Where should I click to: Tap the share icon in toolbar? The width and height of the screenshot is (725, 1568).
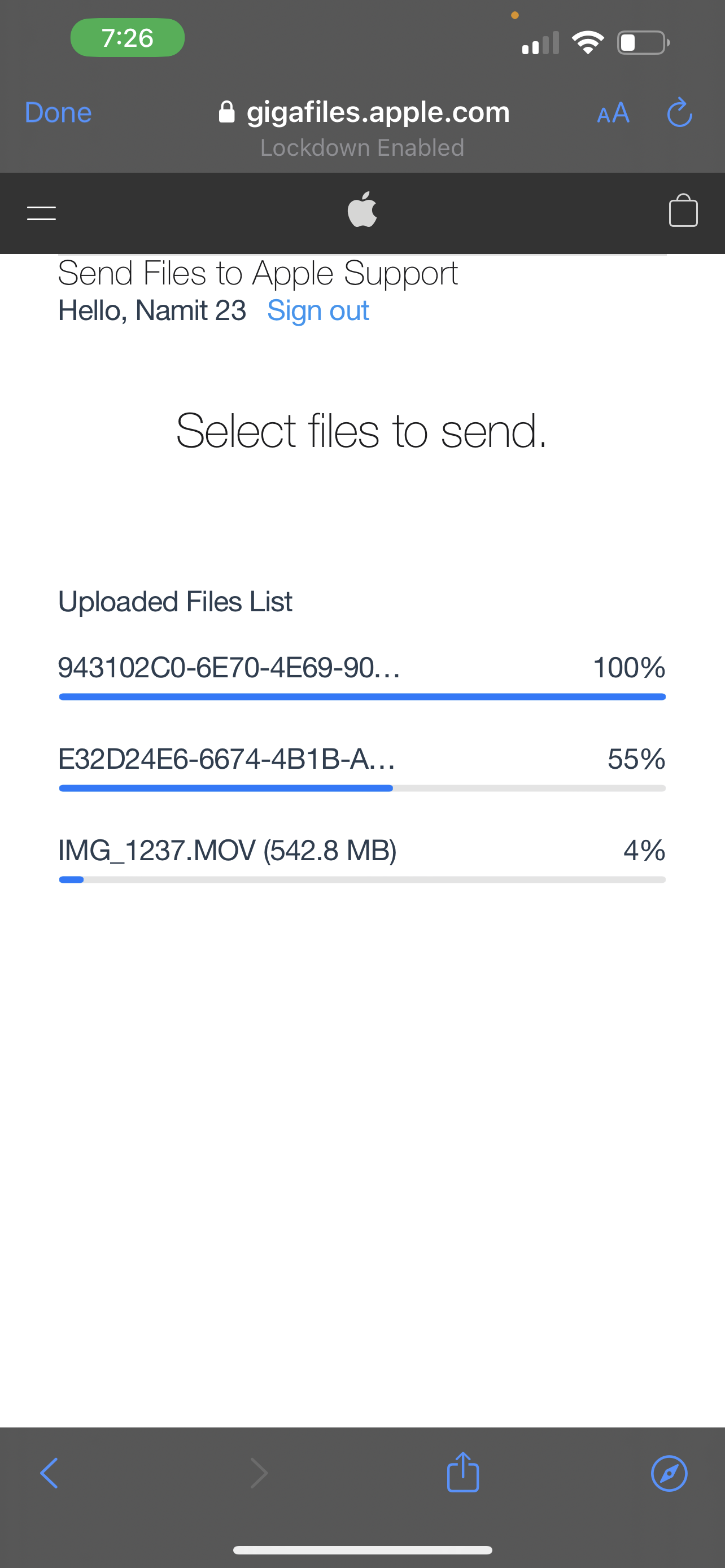(x=462, y=1473)
